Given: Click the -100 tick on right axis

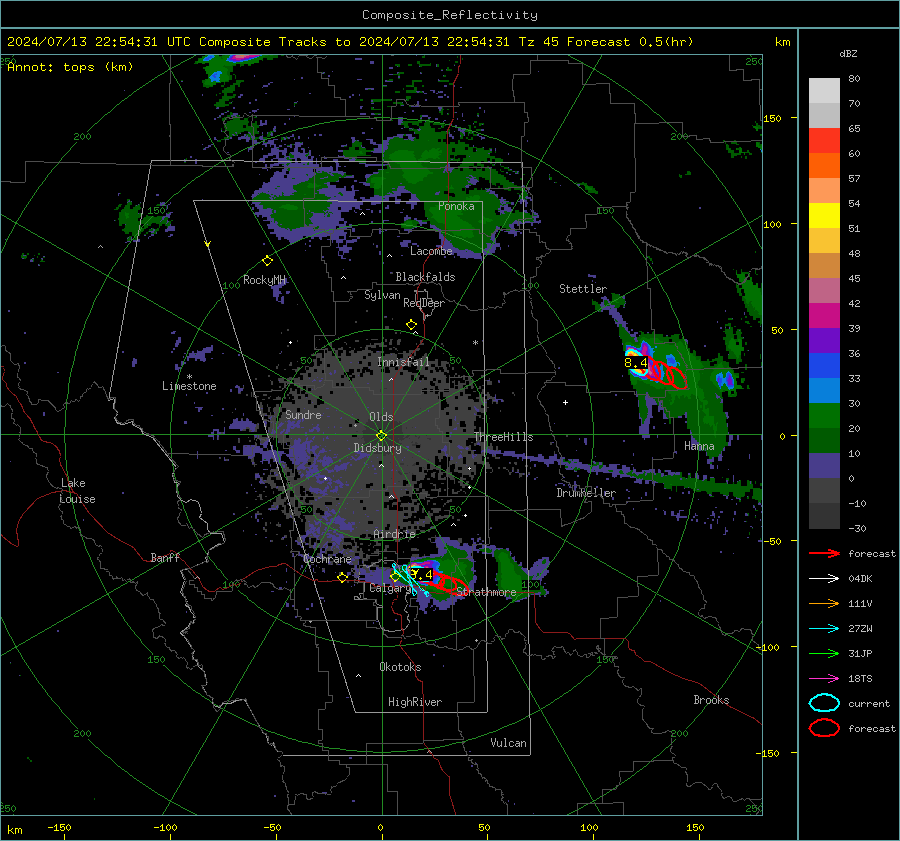Looking at the screenshot, I should [767, 647].
